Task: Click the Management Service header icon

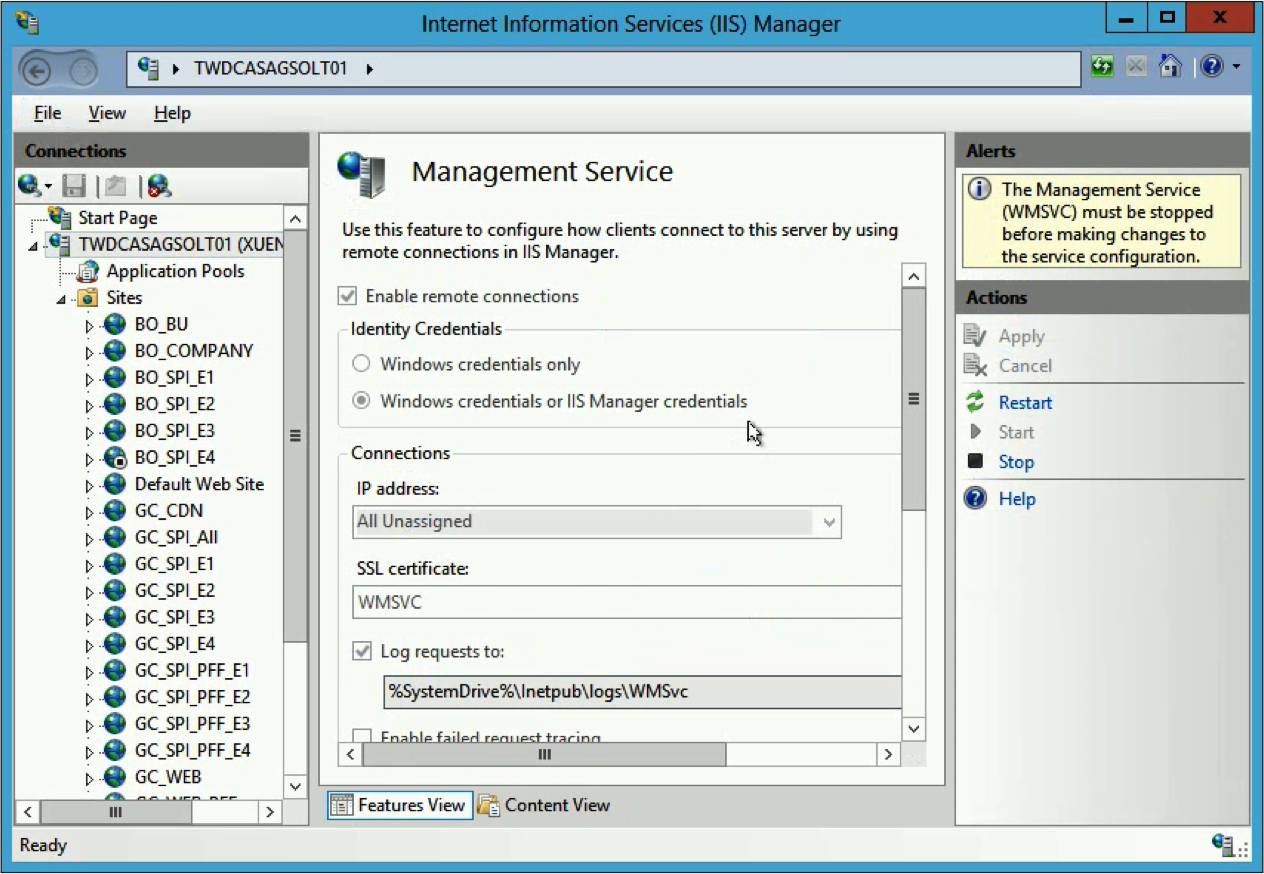Action: click(361, 174)
